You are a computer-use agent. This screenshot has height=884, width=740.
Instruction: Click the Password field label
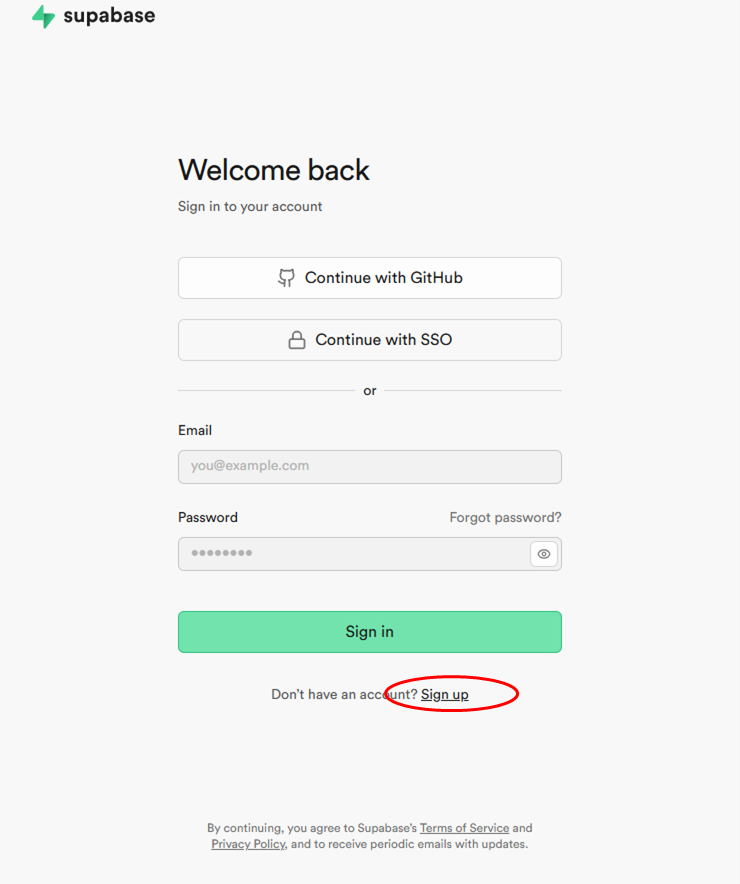(x=208, y=517)
